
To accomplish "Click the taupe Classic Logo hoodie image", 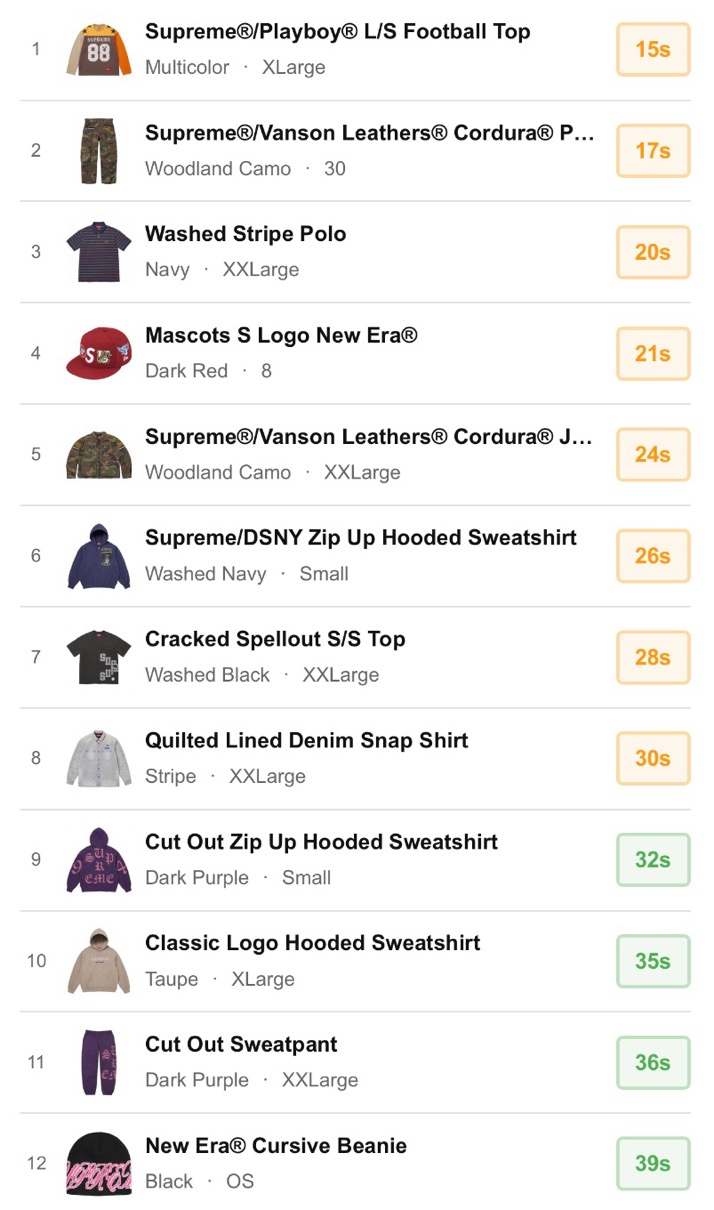I will (x=99, y=961).
